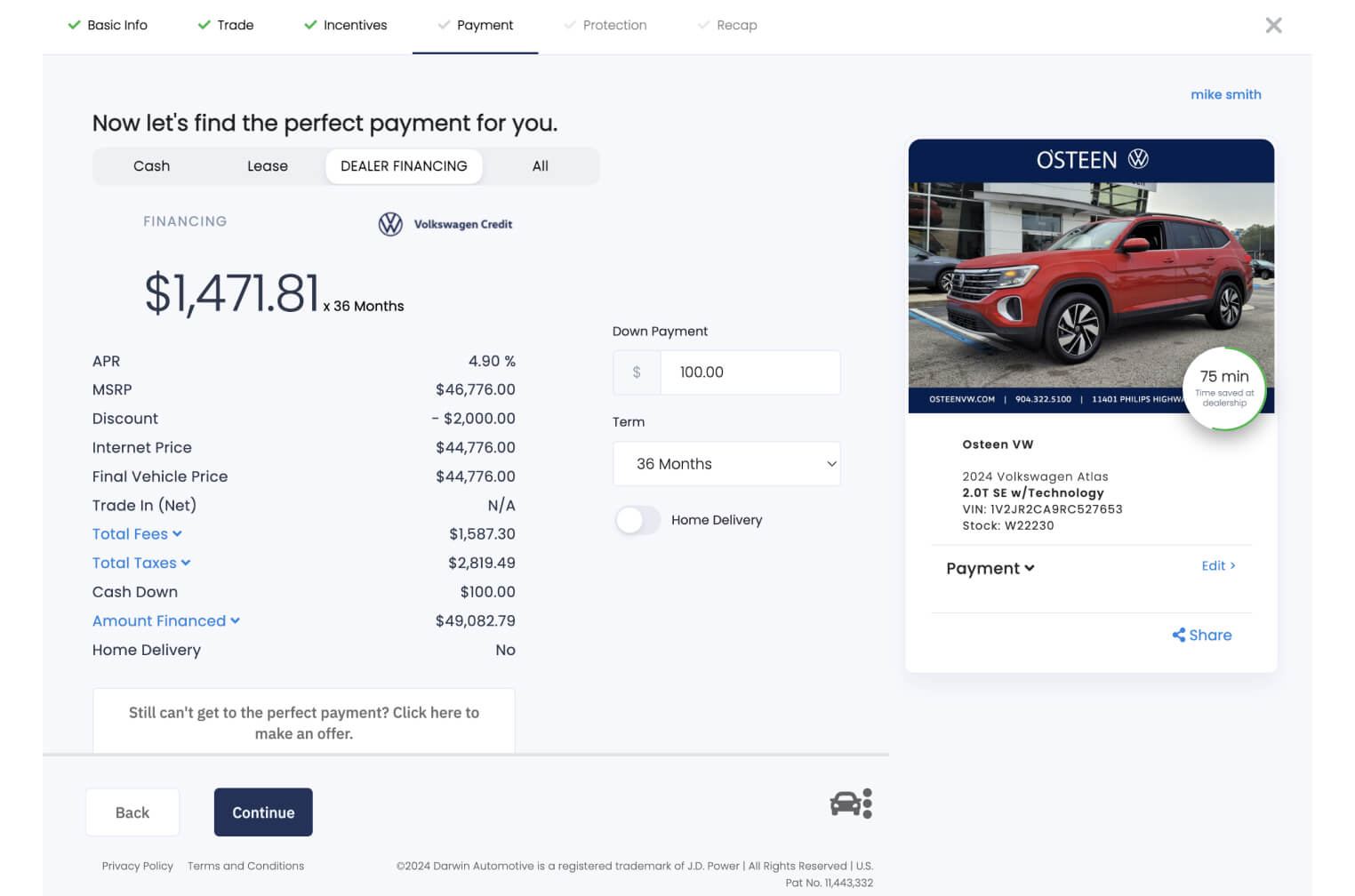Image resolution: width=1355 pixels, height=896 pixels.
Task: Open the Privacy Policy link
Action: coord(138,866)
